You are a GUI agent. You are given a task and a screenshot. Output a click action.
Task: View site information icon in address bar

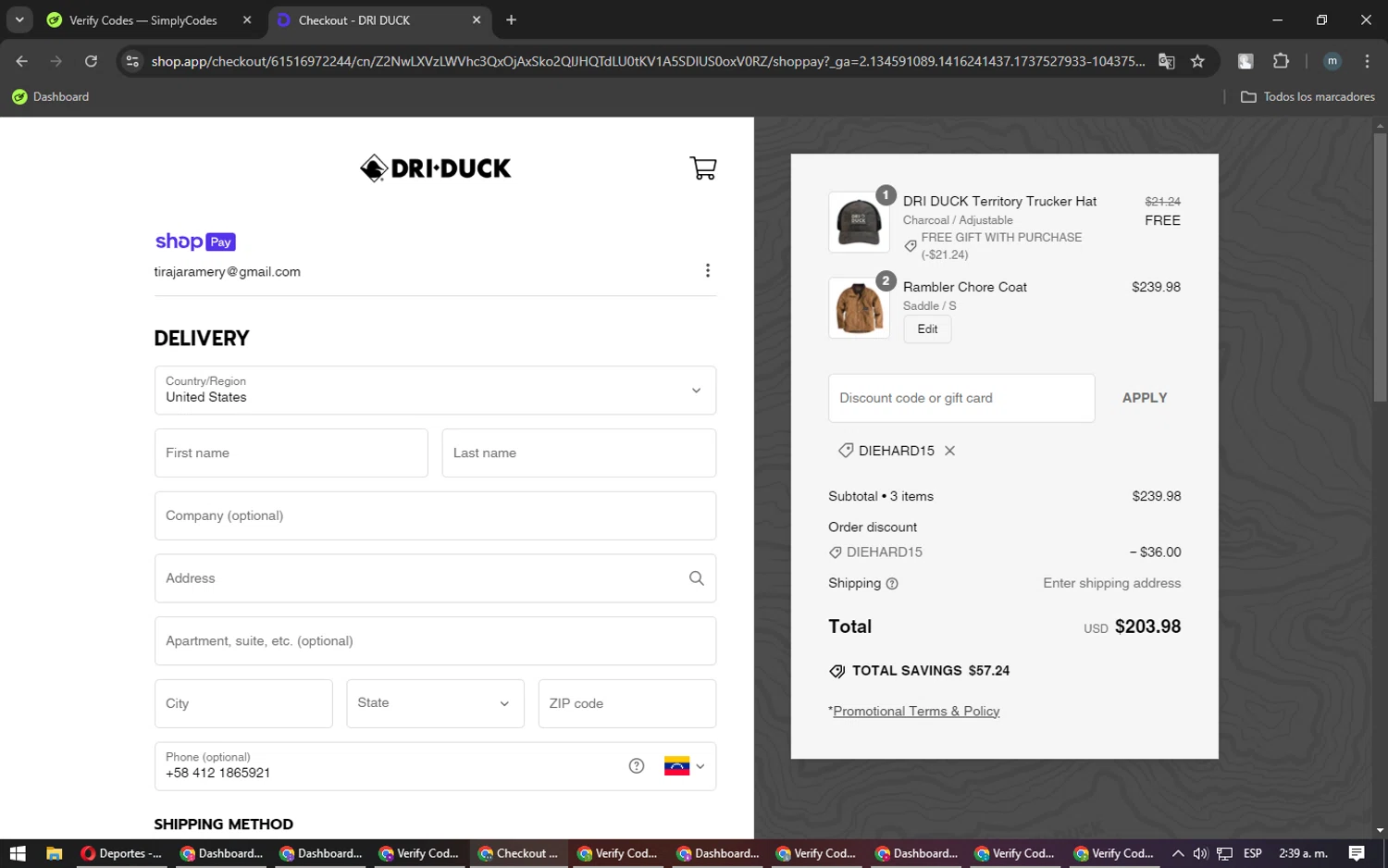point(132,61)
